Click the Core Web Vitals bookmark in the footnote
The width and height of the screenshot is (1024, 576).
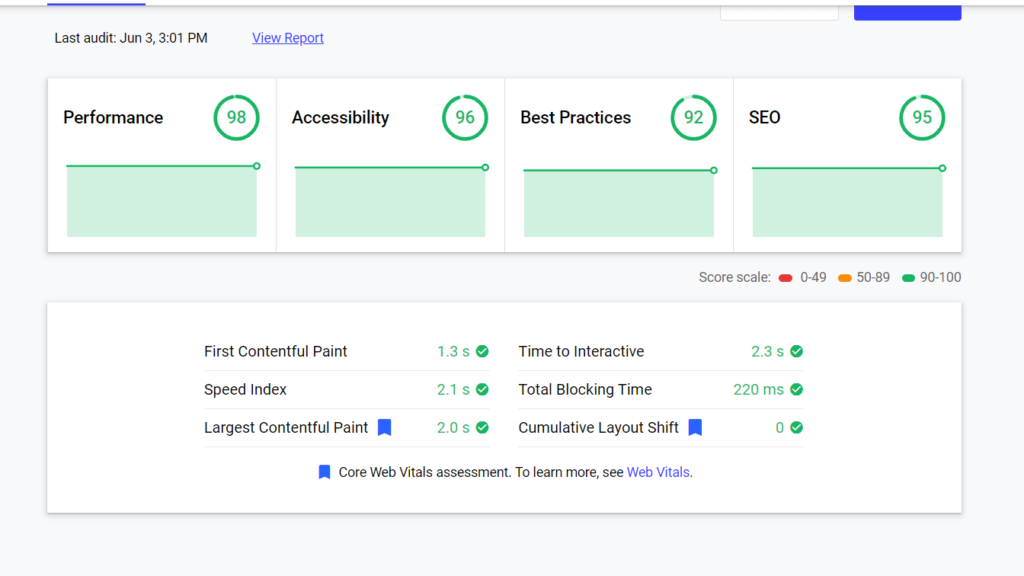[324, 471]
